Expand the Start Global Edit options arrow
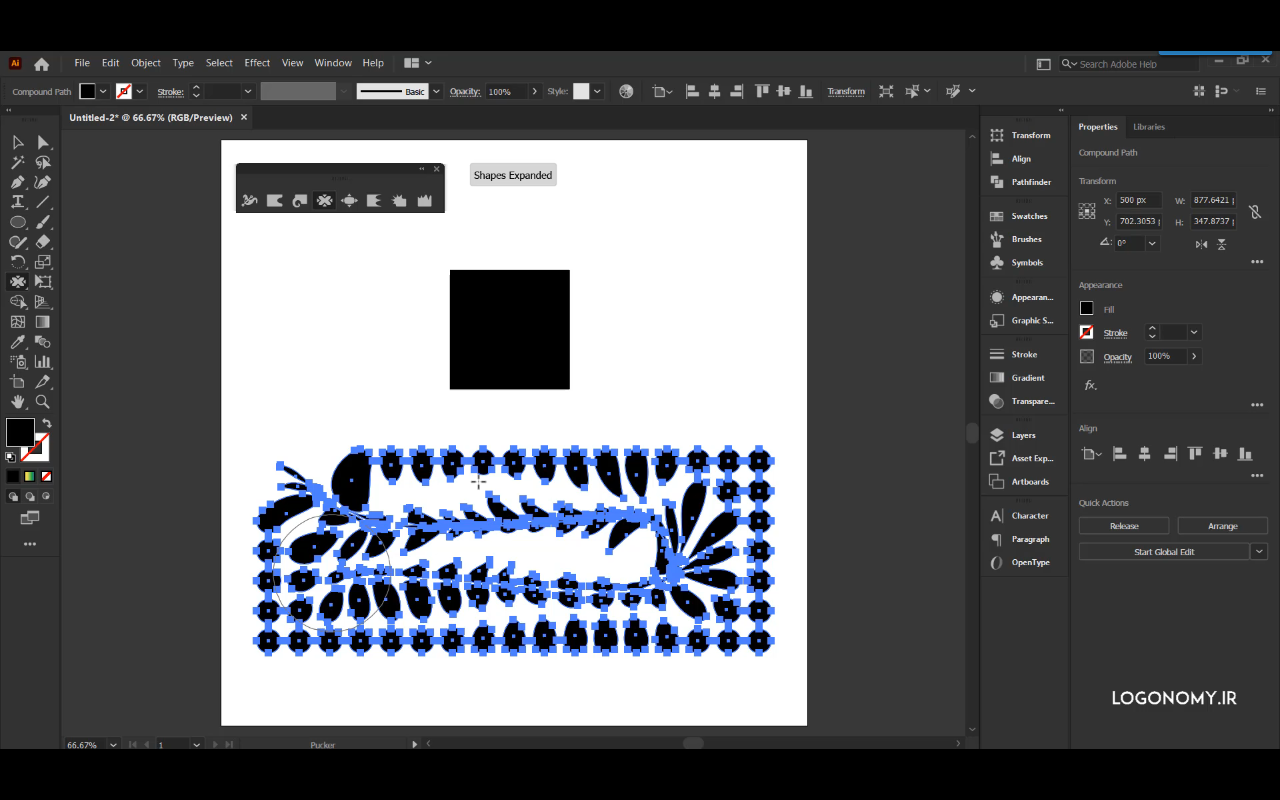 click(1259, 552)
